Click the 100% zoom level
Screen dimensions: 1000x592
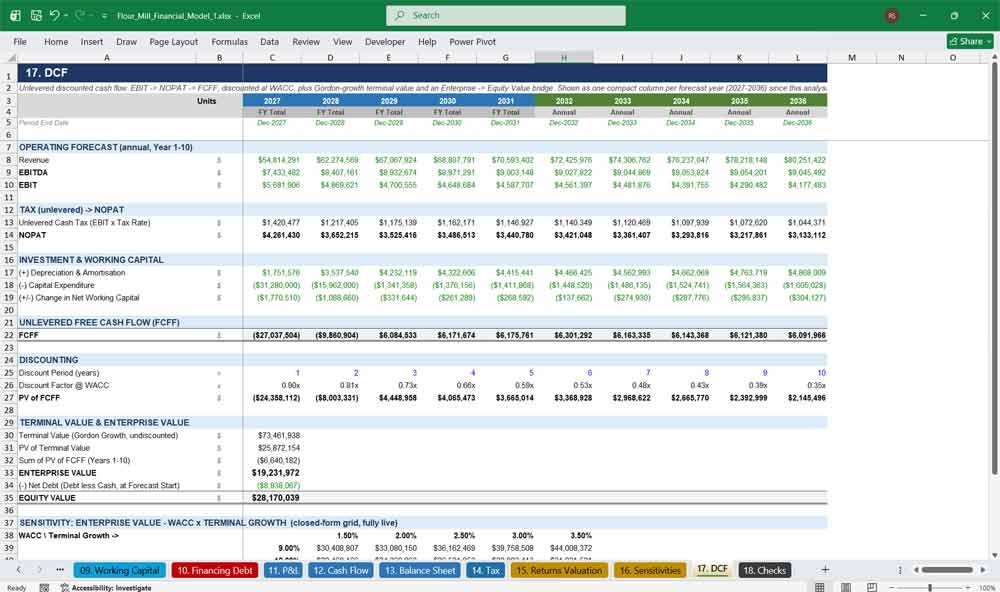point(987,588)
